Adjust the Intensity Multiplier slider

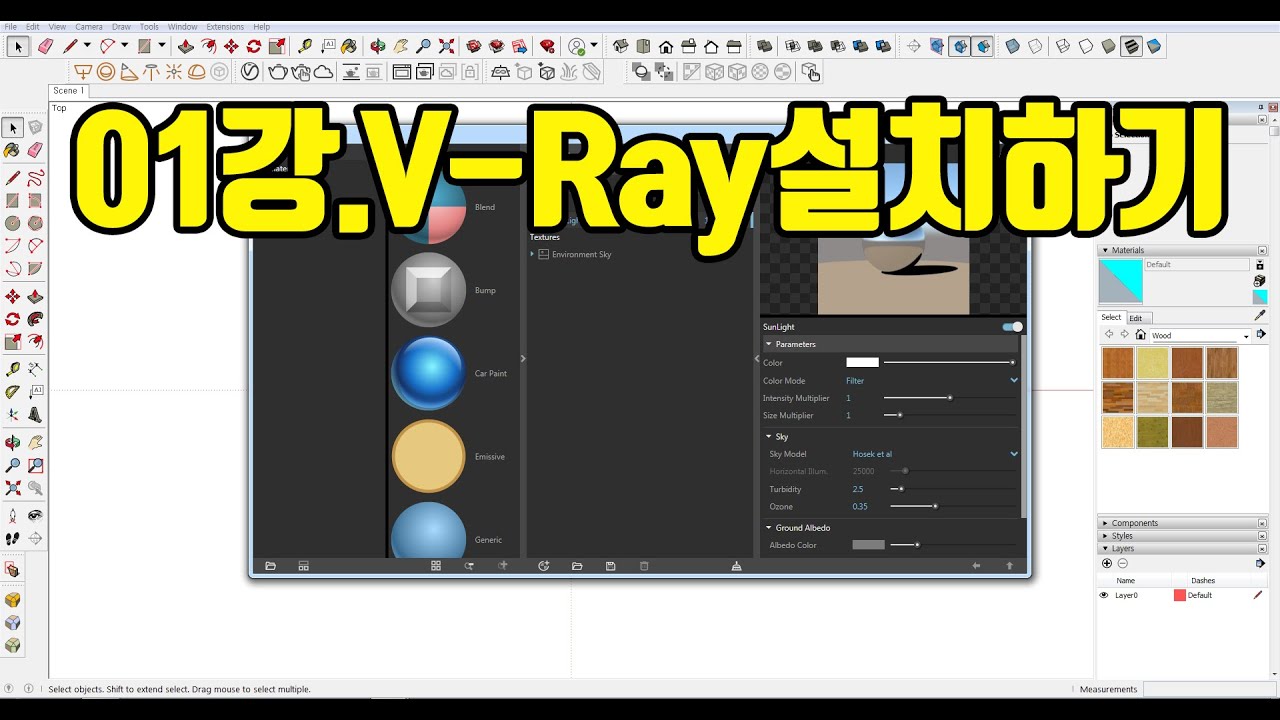[x=949, y=398]
